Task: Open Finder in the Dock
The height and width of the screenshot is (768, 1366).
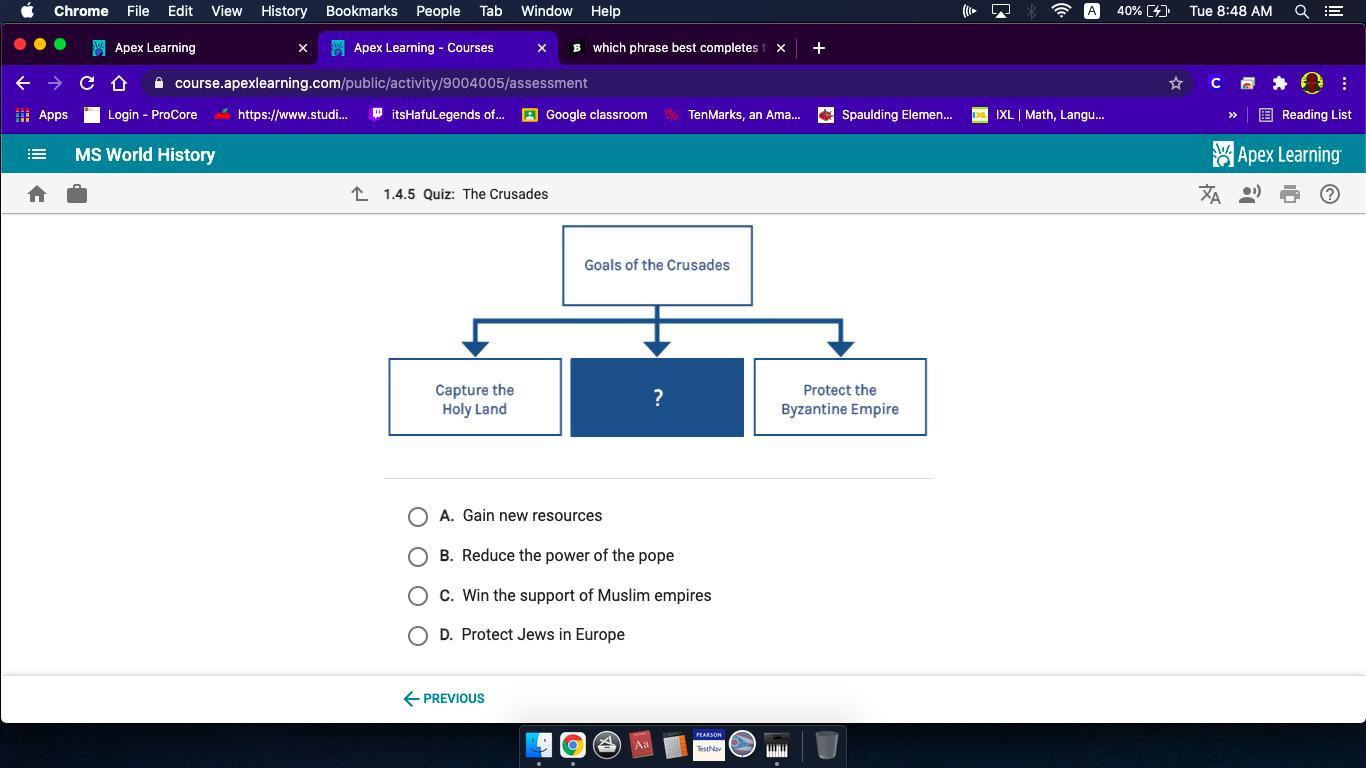Action: point(539,745)
